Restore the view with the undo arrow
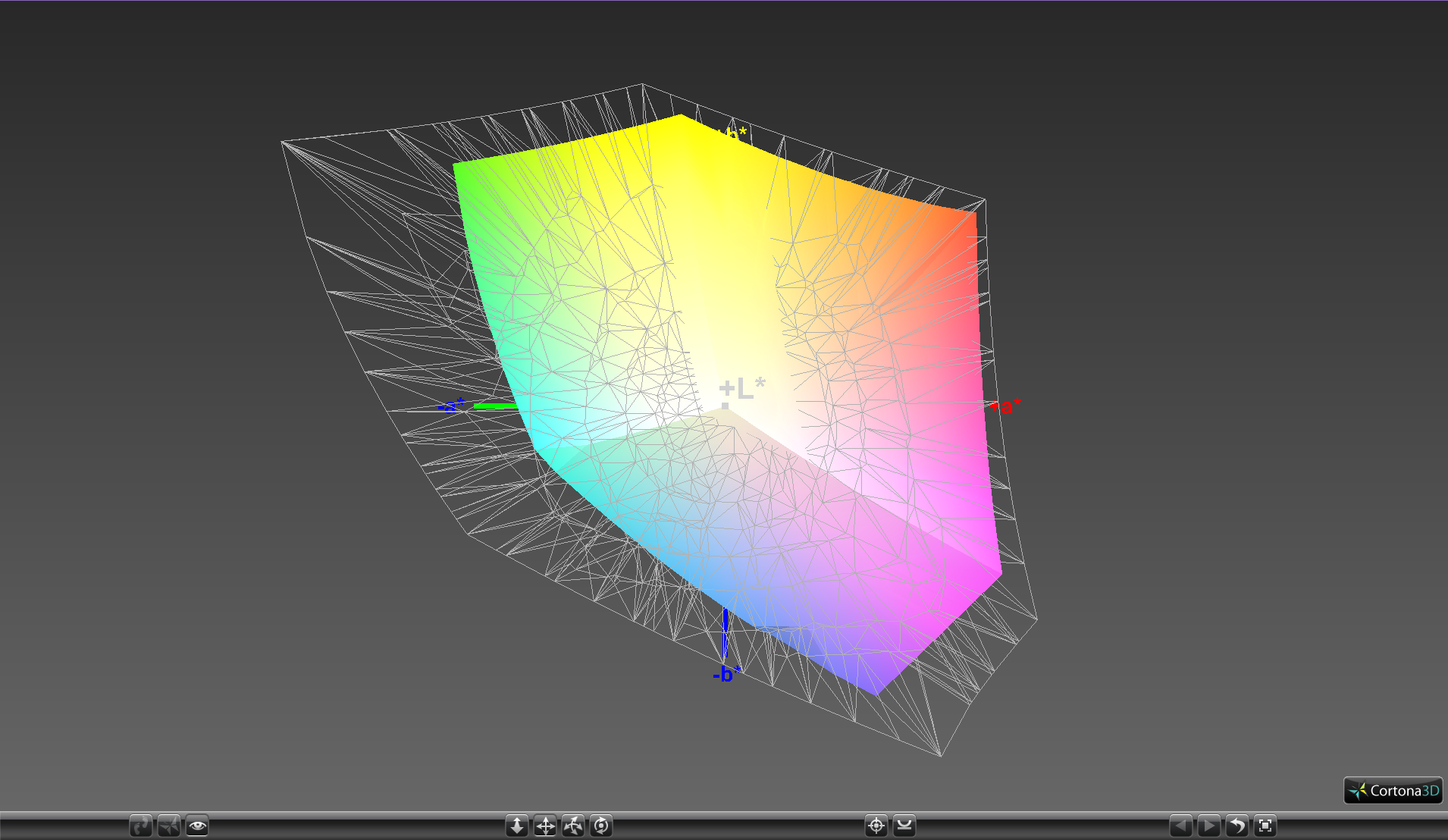 [1236, 826]
